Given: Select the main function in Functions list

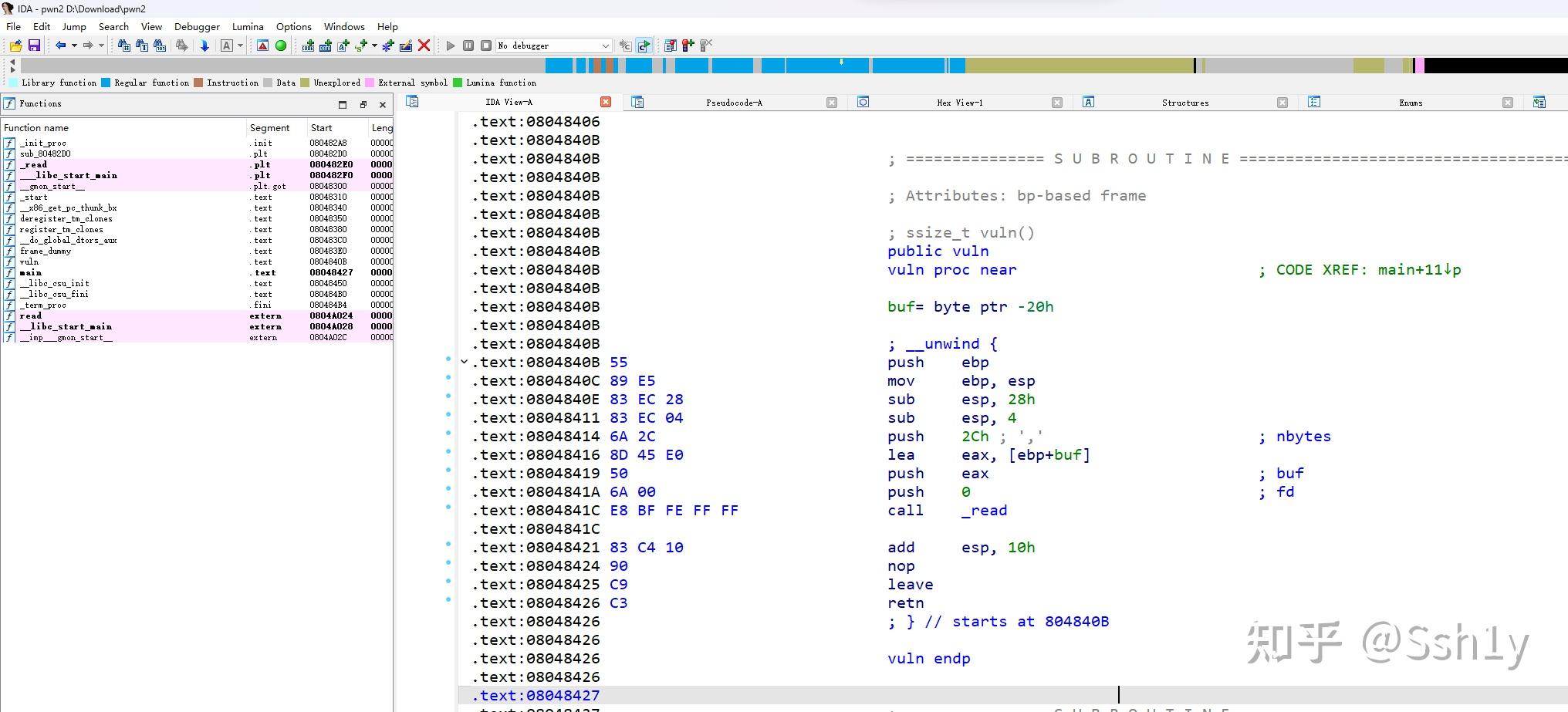Looking at the screenshot, I should 29,272.
